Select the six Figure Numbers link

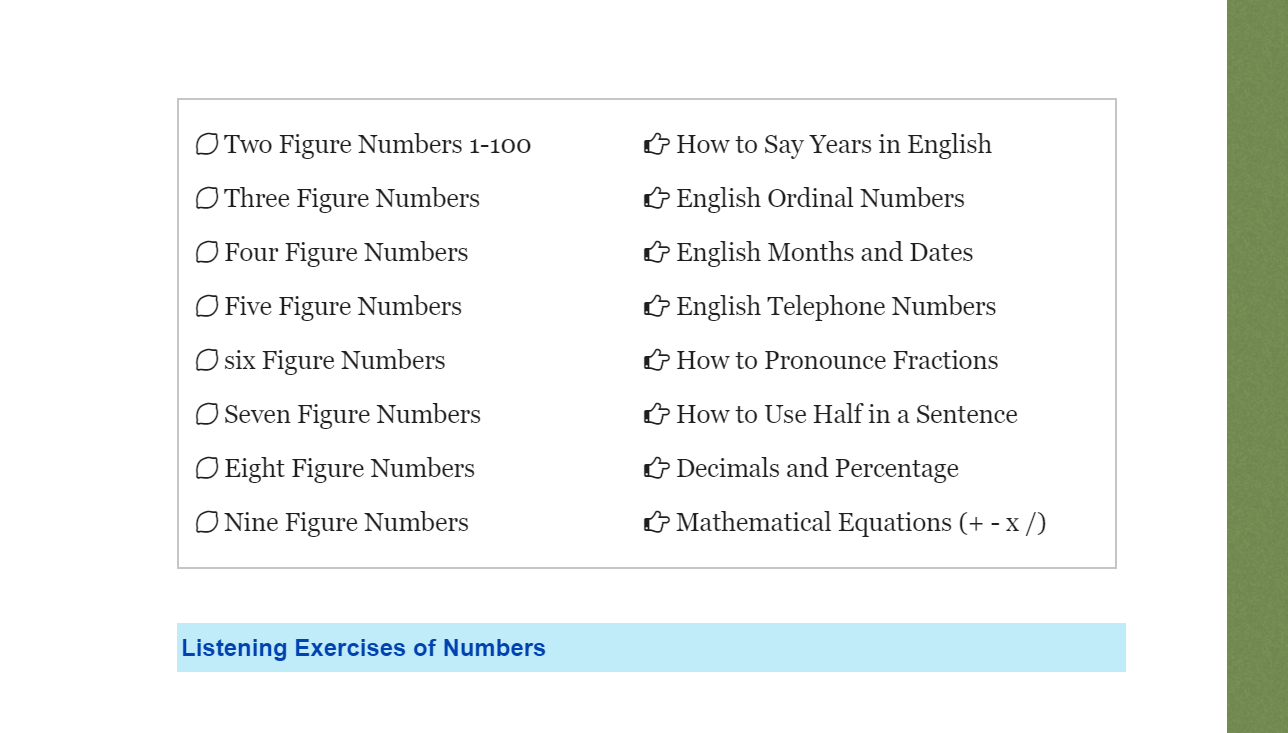point(335,361)
